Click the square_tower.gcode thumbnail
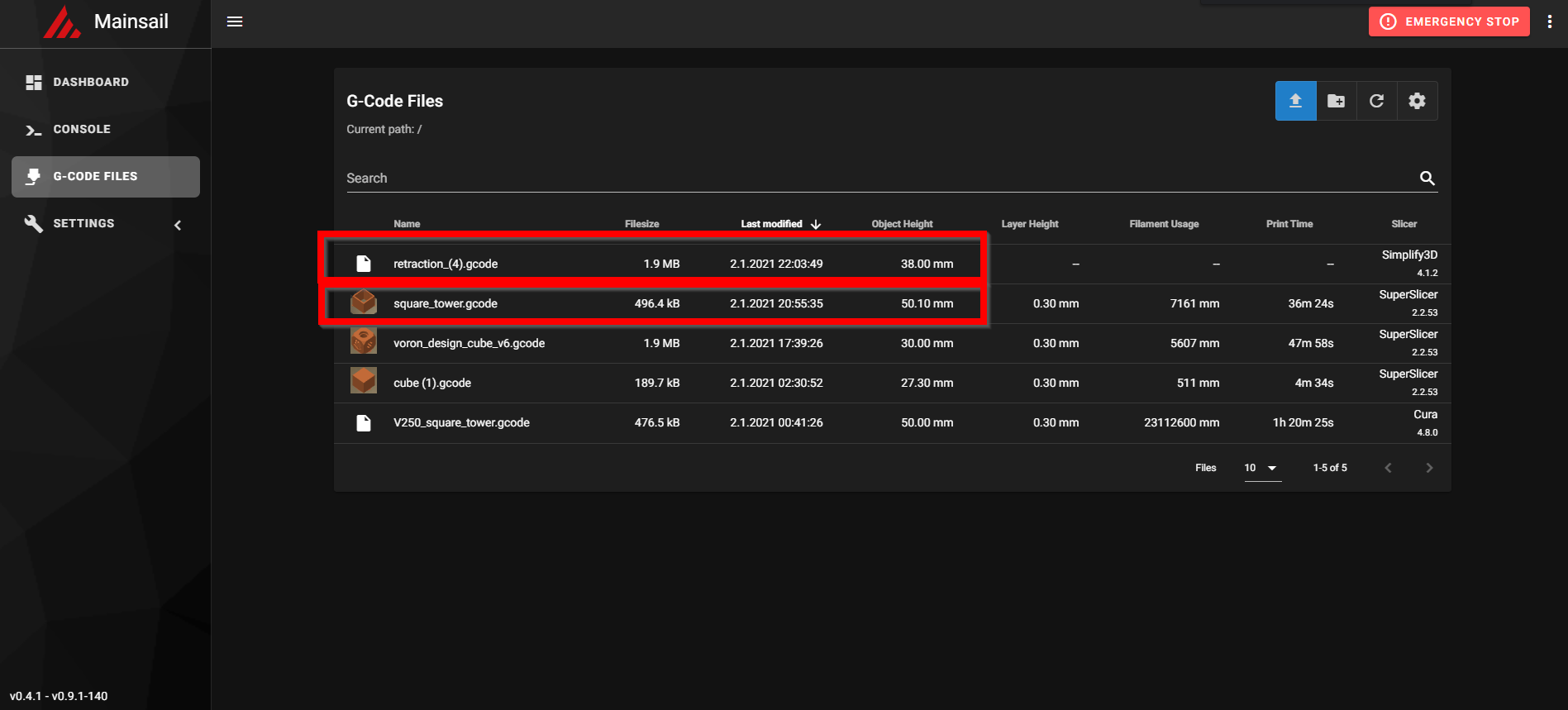1568x710 pixels. click(x=364, y=303)
